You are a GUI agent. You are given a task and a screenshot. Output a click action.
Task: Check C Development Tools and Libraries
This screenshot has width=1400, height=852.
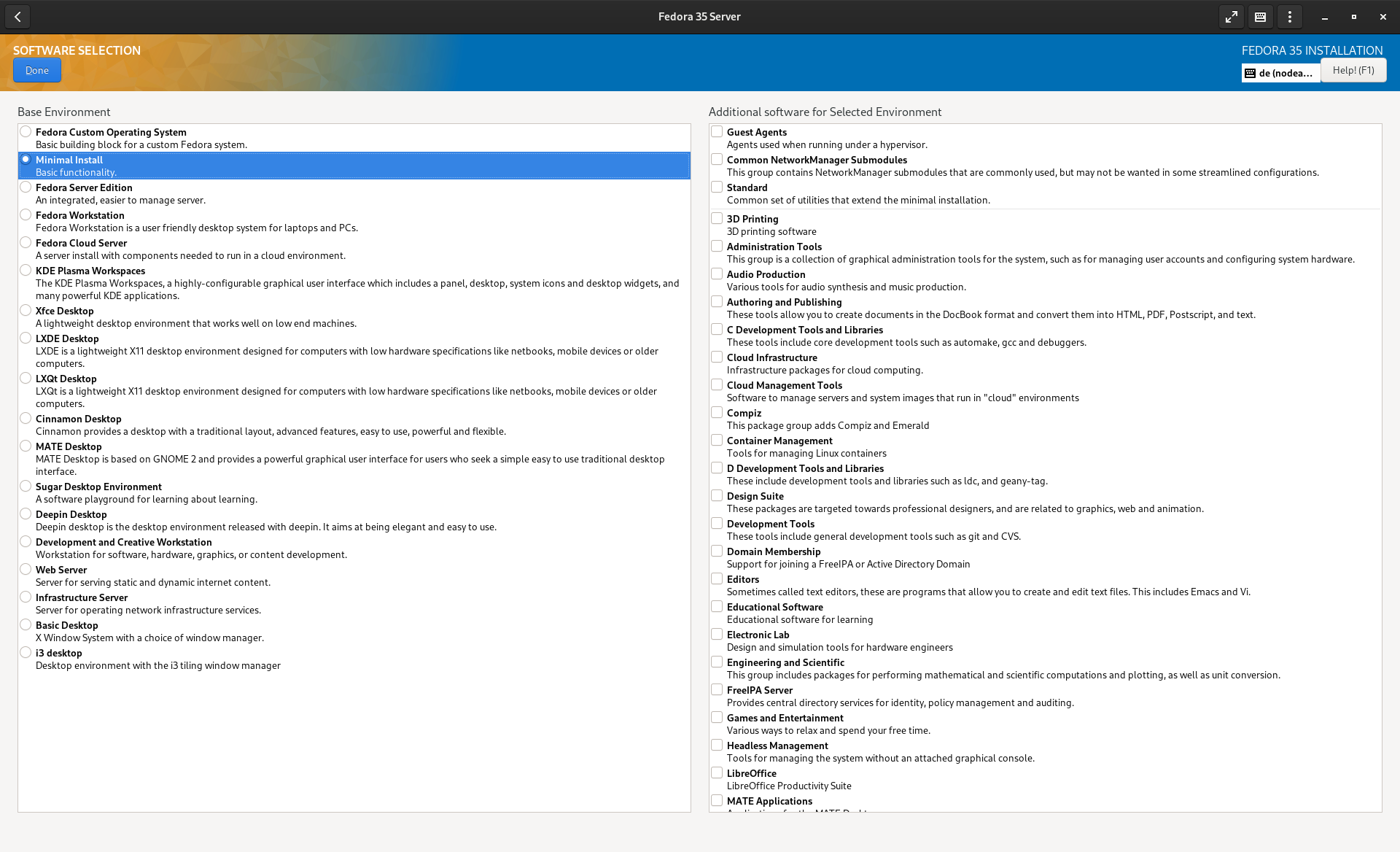click(x=717, y=330)
